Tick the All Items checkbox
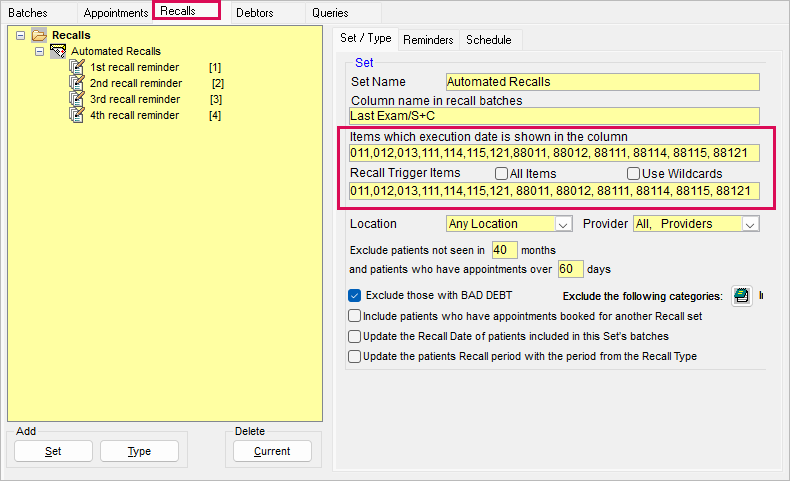This screenshot has width=790, height=481. click(x=501, y=174)
